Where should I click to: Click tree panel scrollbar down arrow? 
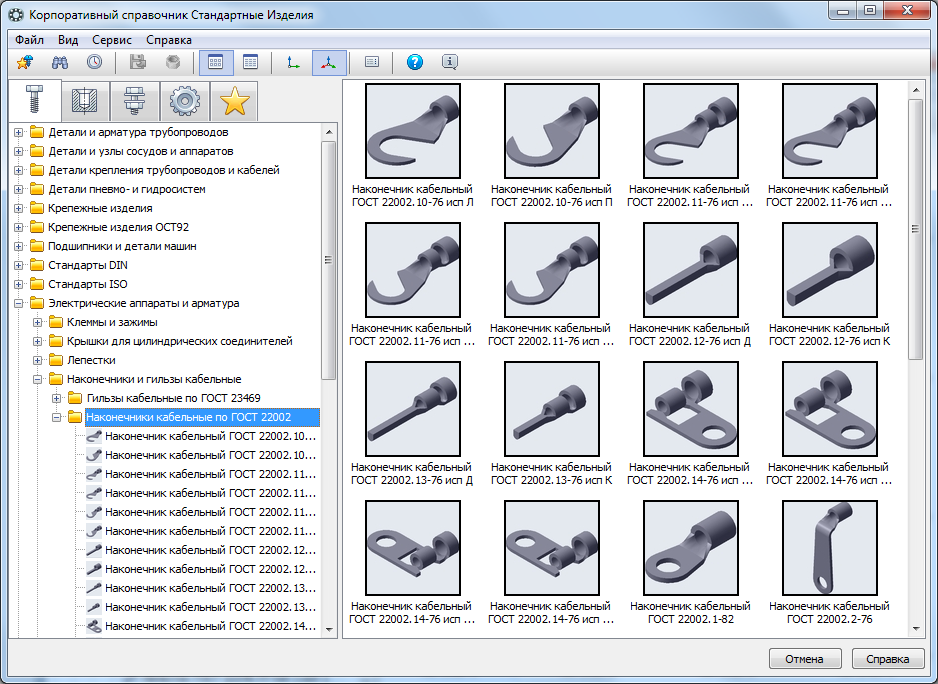coord(328,629)
